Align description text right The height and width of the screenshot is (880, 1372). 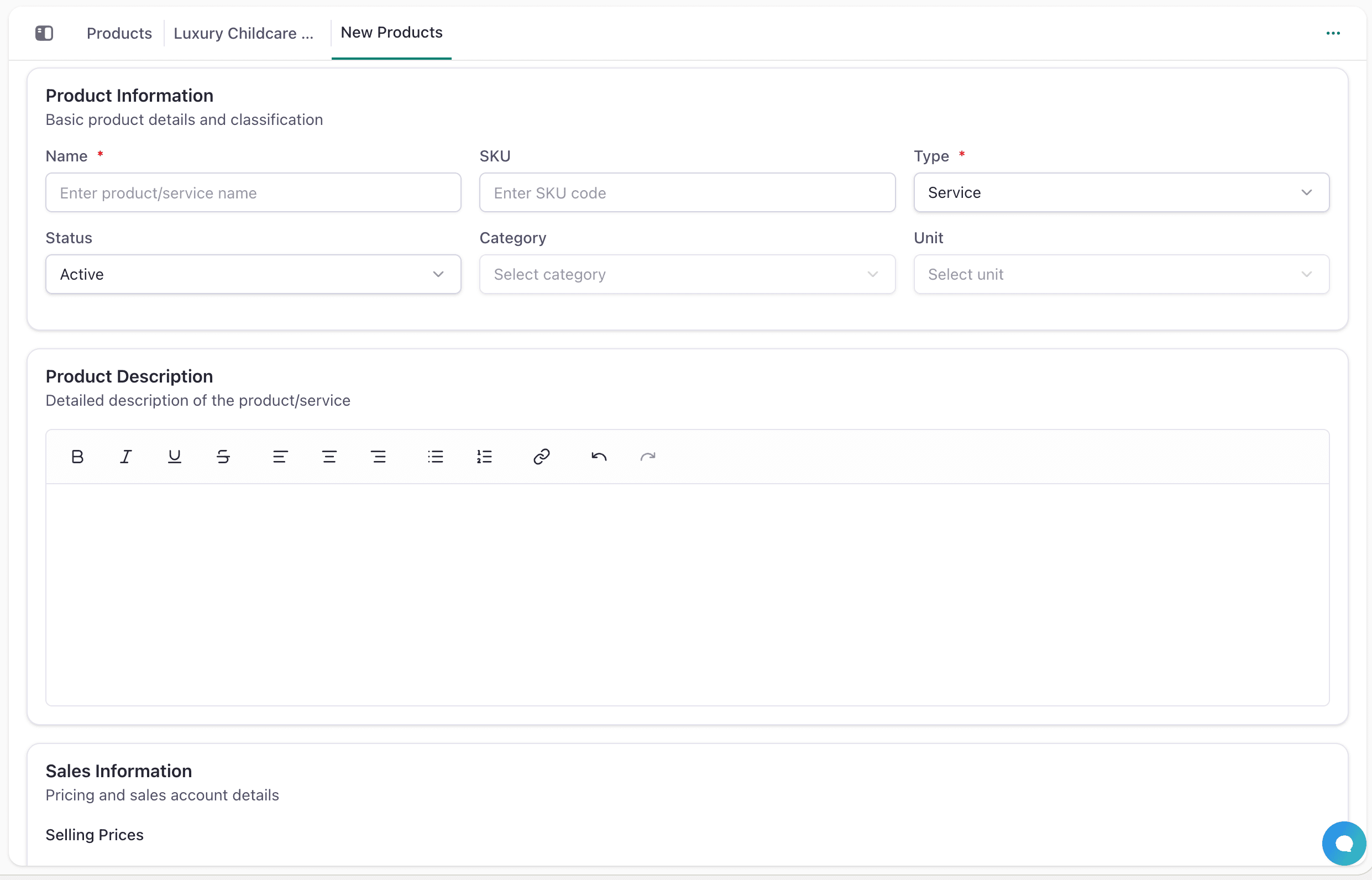[x=378, y=457]
